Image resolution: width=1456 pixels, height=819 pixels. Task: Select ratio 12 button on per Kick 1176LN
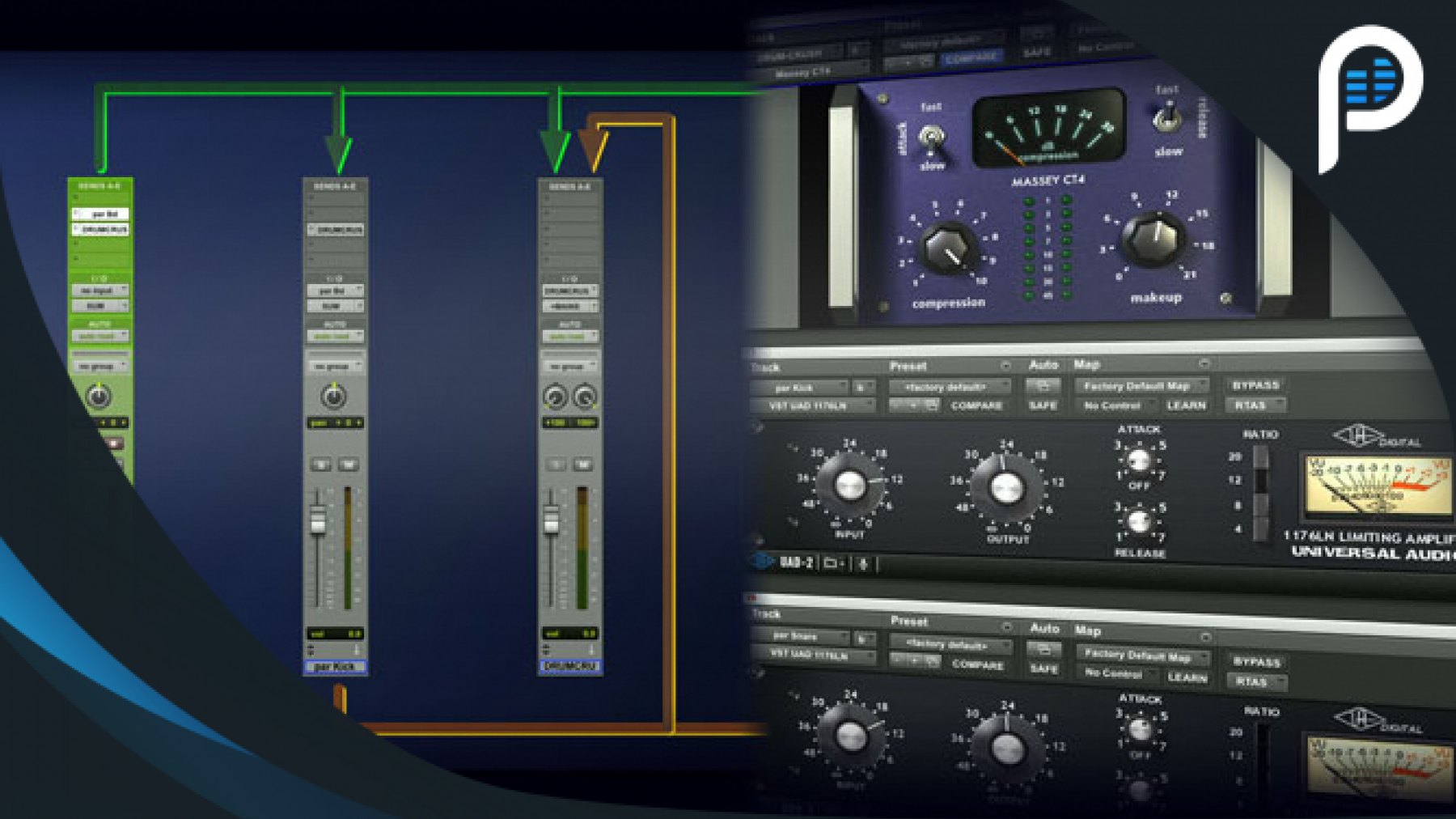(1260, 481)
